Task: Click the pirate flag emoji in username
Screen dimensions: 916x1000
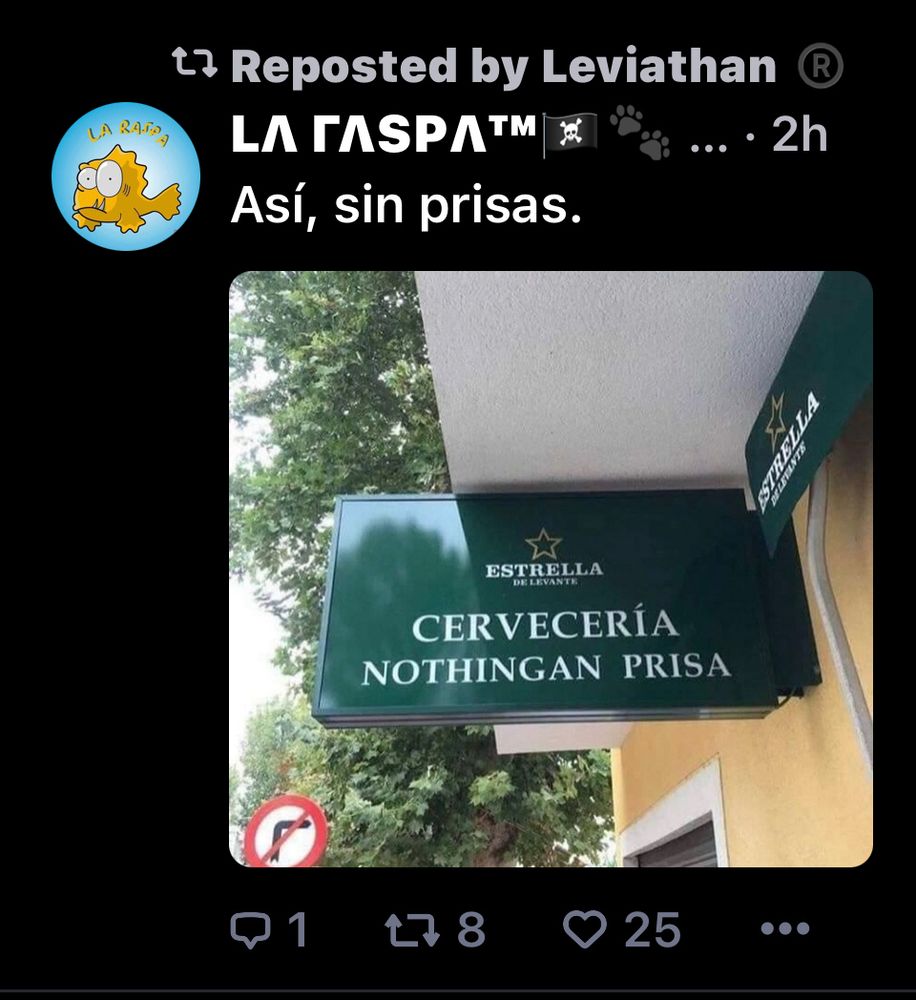Action: pos(570,134)
